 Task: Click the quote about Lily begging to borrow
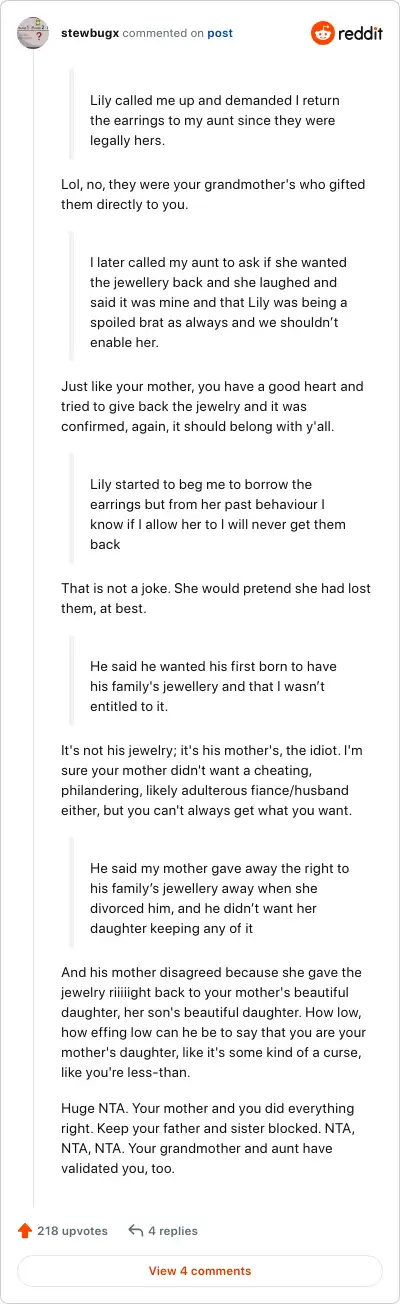pyautogui.click(x=220, y=514)
